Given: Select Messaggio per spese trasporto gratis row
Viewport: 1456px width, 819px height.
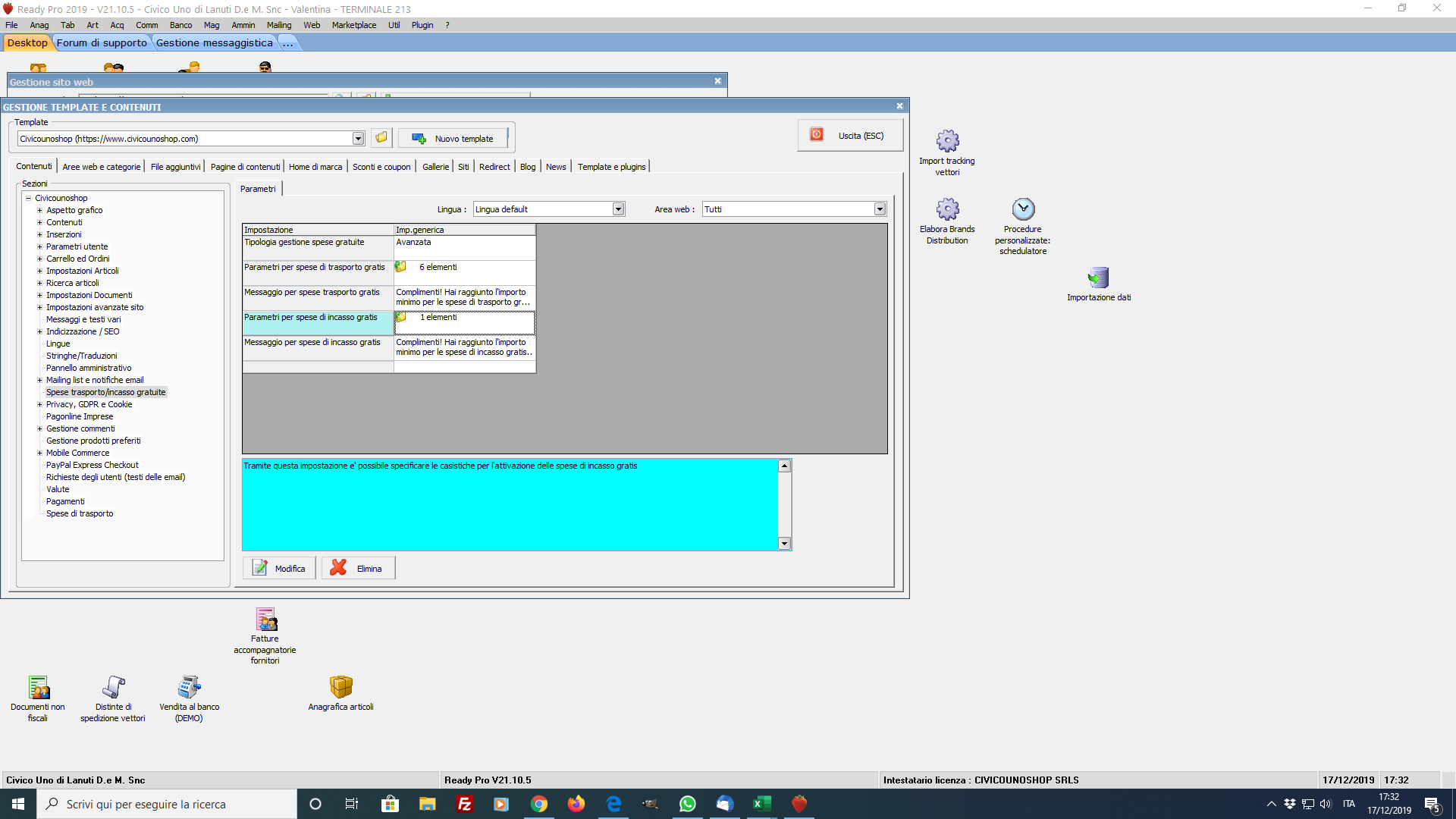Looking at the screenshot, I should 389,298.
